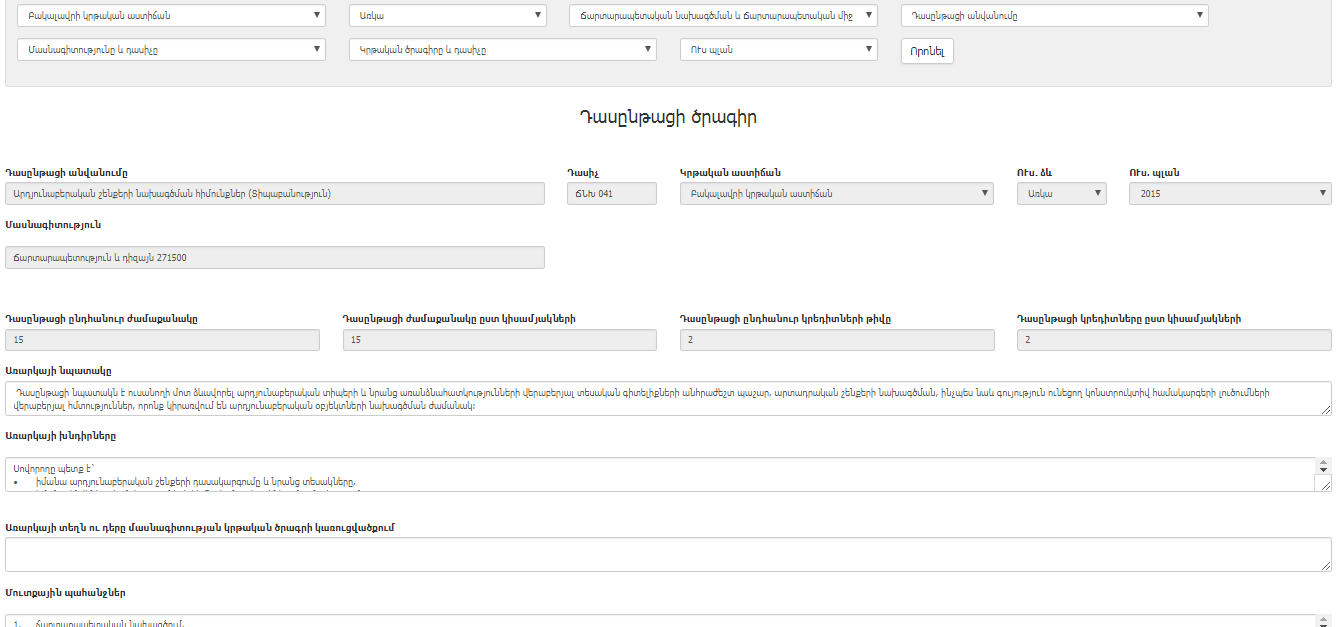Viewport: 1337px width, 627px height.
Task: Click the Դասիչ field with ՃՆհ 041
Action: pyautogui.click(x=611, y=194)
